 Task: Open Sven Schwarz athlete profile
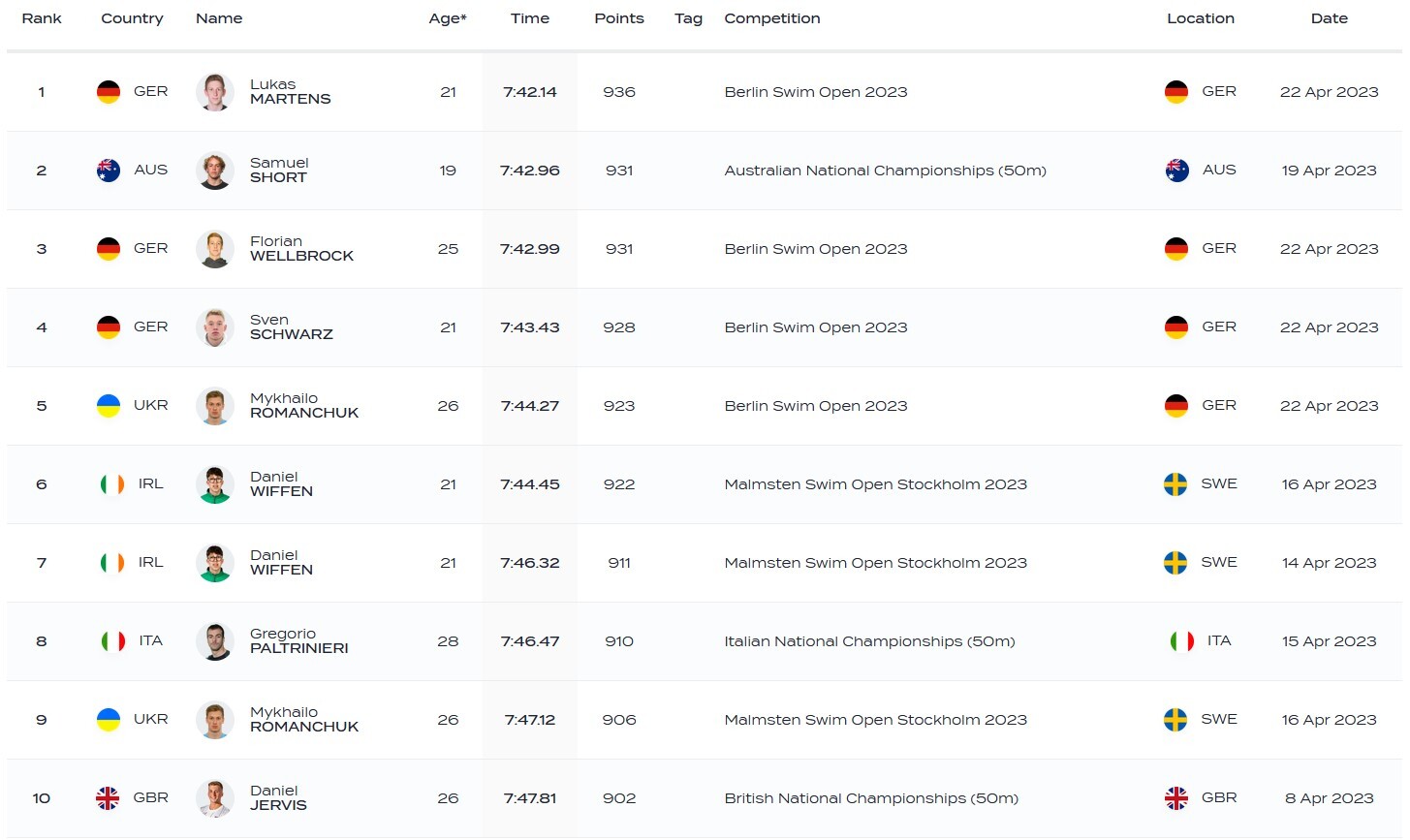[291, 327]
